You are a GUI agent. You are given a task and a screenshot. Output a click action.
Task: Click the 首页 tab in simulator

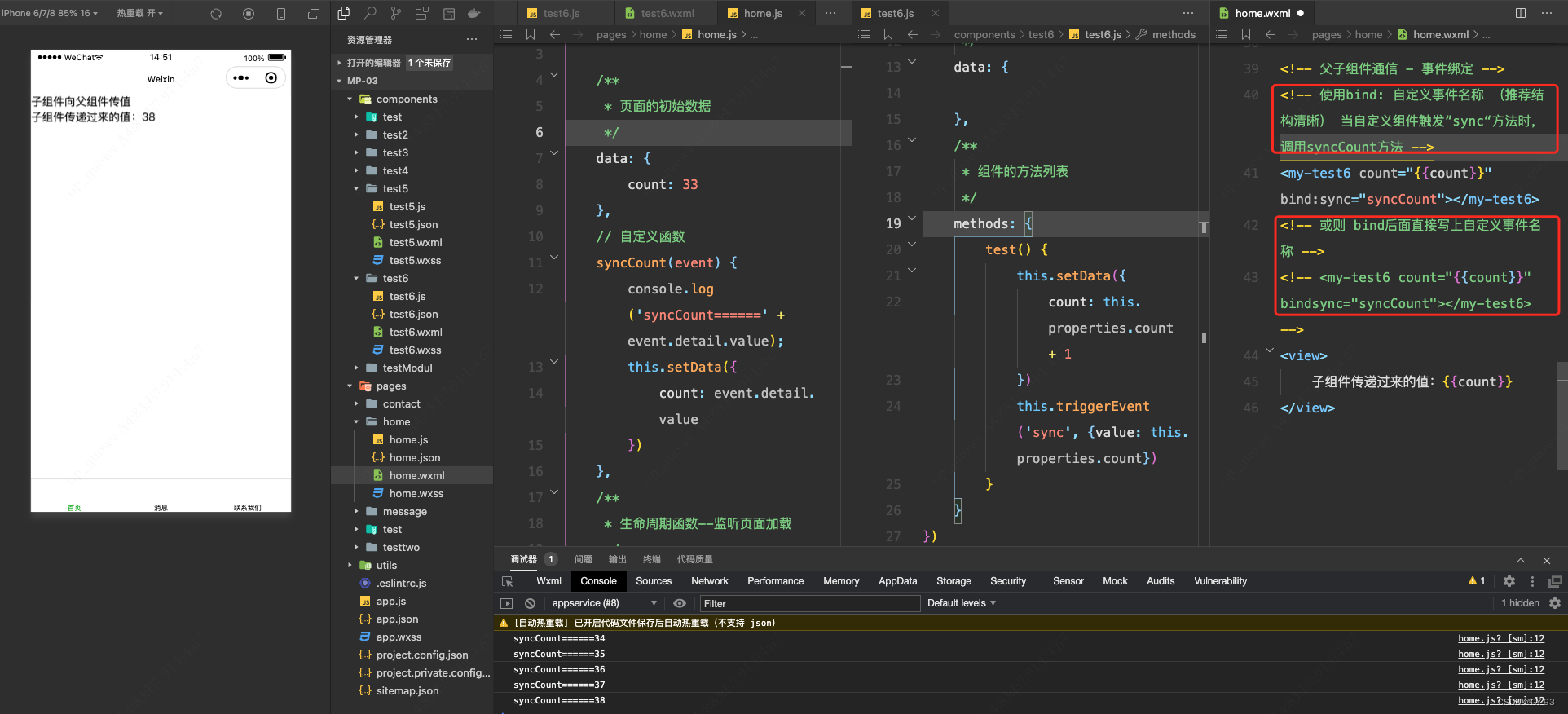tap(74, 507)
